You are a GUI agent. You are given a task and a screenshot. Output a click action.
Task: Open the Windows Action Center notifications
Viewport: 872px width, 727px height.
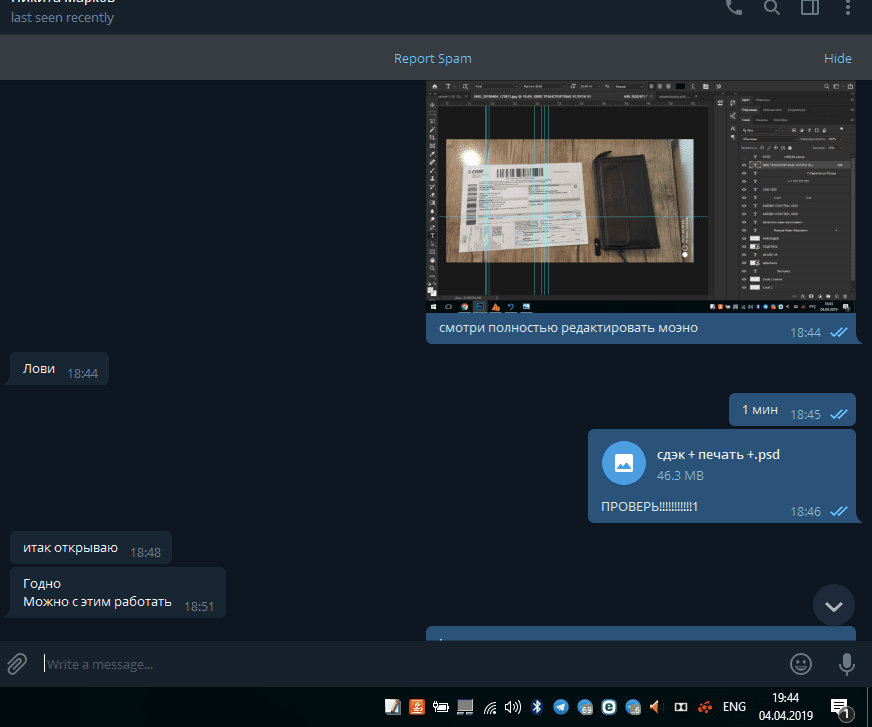coord(841,707)
